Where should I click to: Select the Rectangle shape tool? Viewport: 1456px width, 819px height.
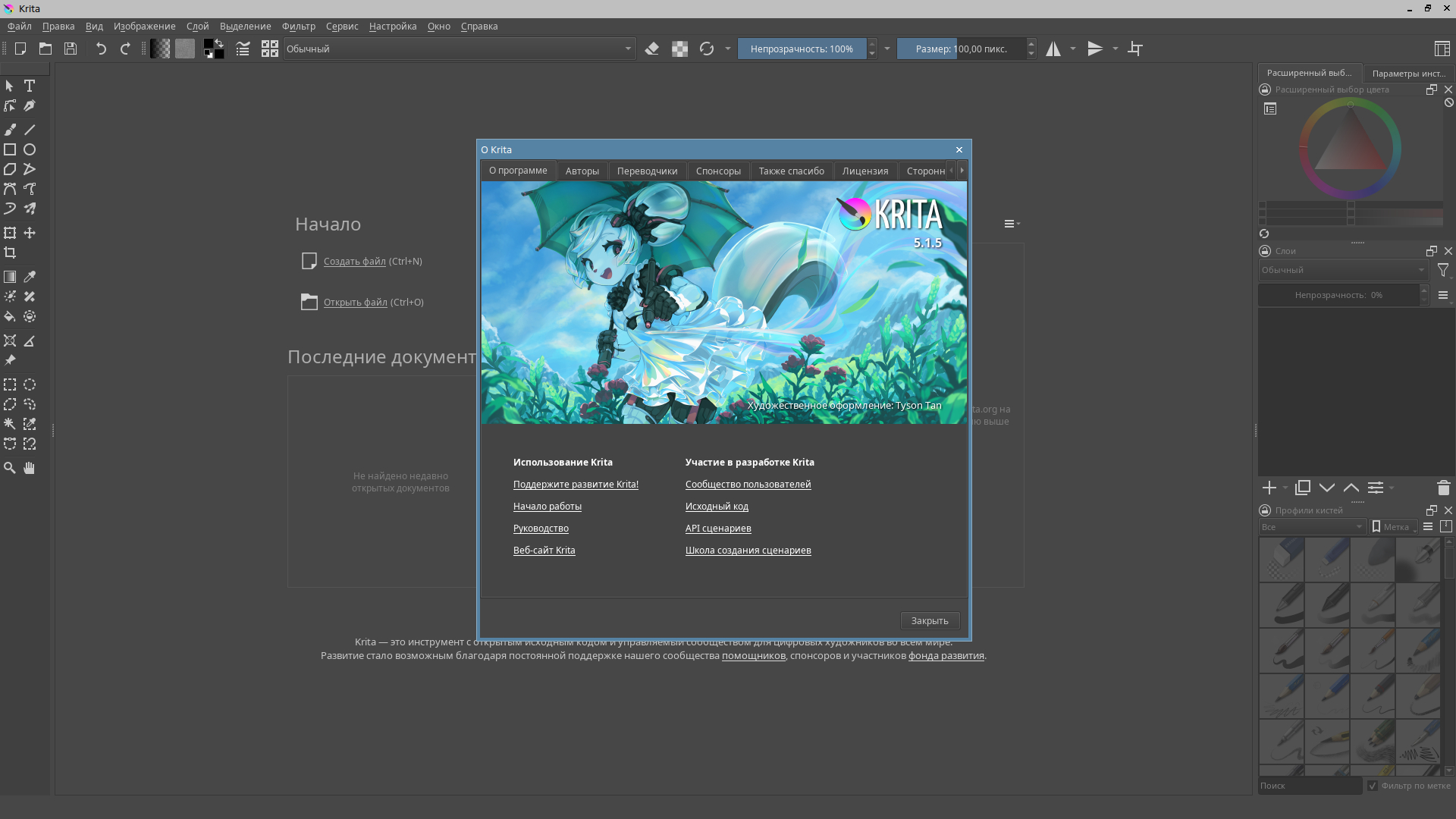coord(10,149)
